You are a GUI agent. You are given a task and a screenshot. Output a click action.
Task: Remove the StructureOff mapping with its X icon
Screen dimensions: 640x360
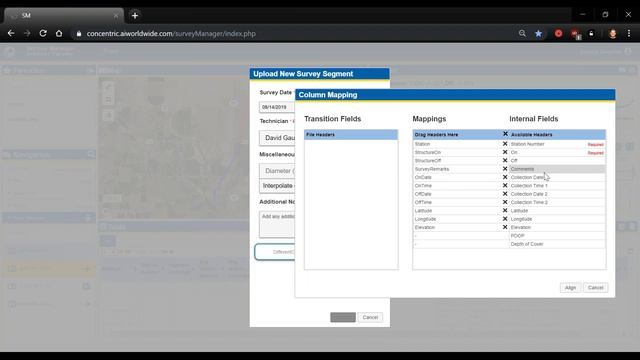[505, 160]
